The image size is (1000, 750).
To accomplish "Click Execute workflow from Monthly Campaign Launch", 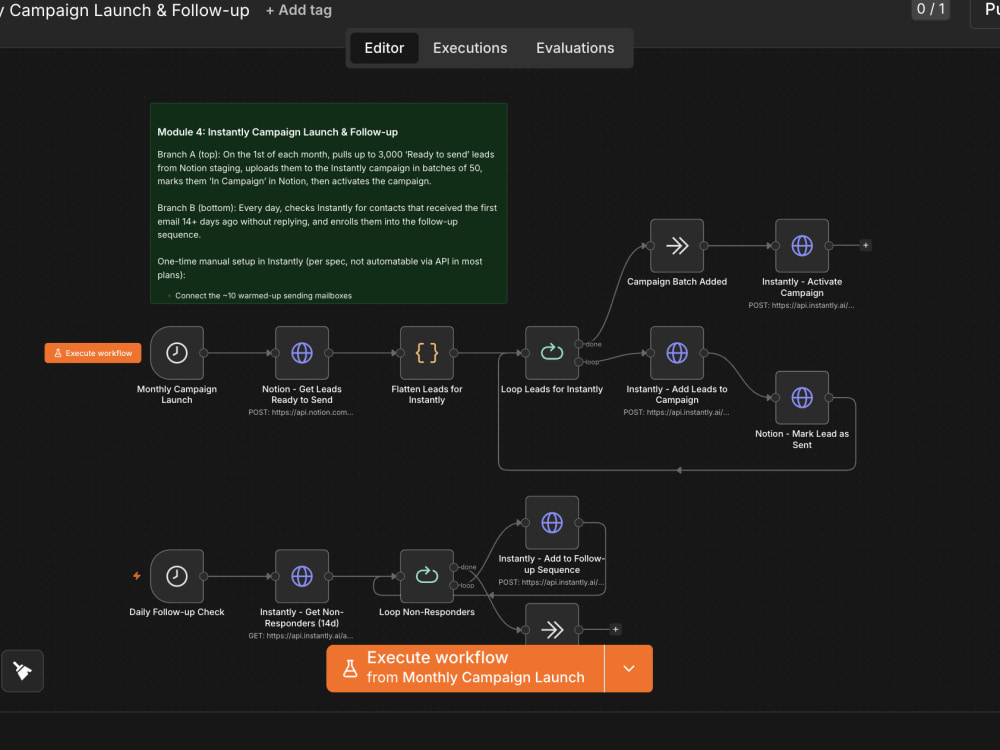I will (465, 668).
